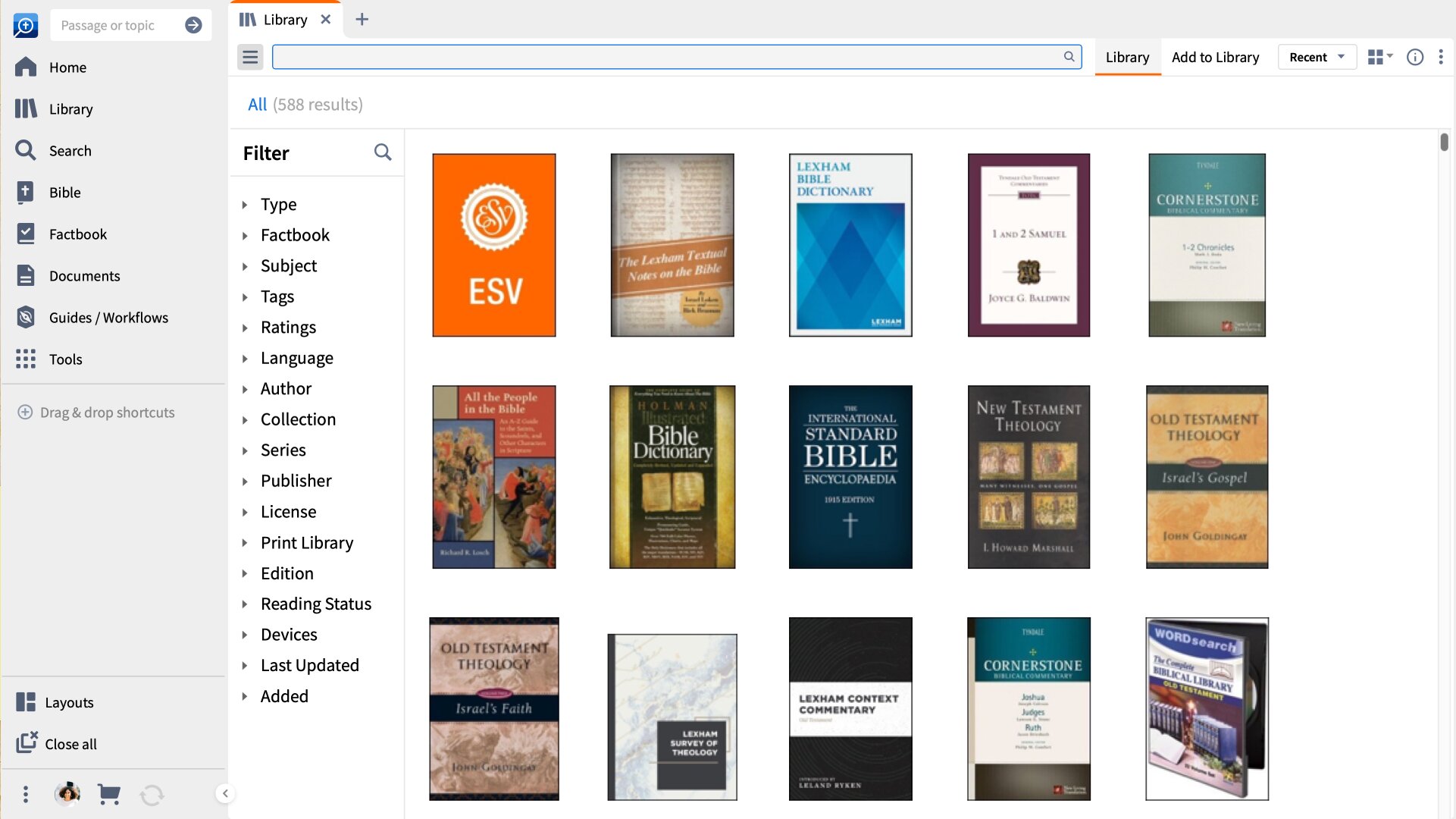The height and width of the screenshot is (819, 1456).
Task: Open the Recent sort dropdown
Action: tap(1317, 57)
